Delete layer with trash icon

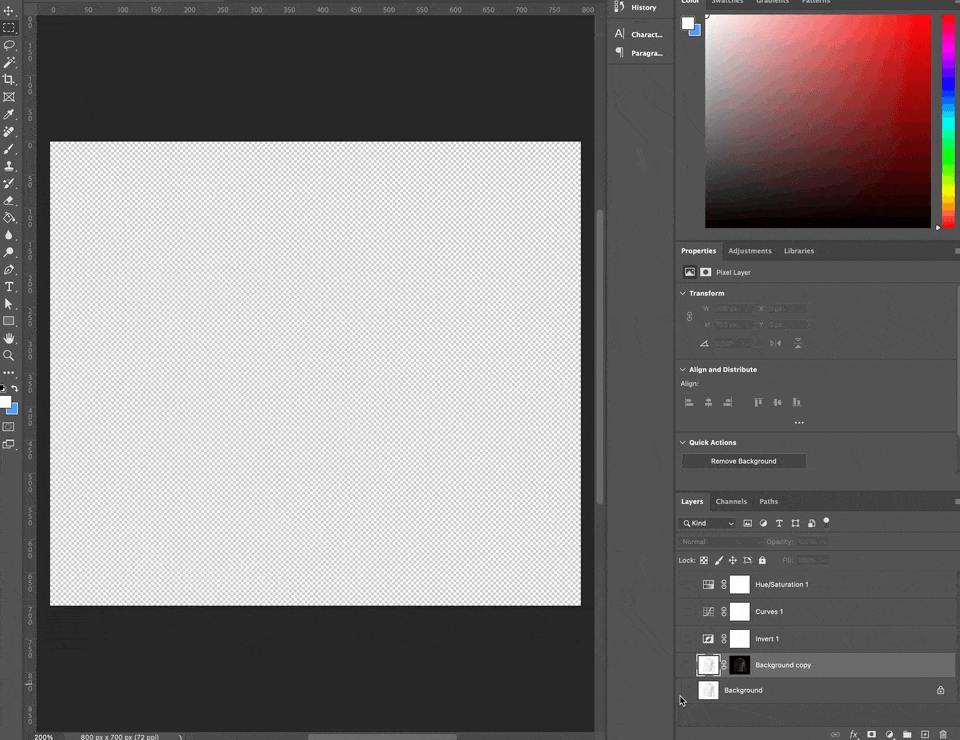(x=943, y=734)
